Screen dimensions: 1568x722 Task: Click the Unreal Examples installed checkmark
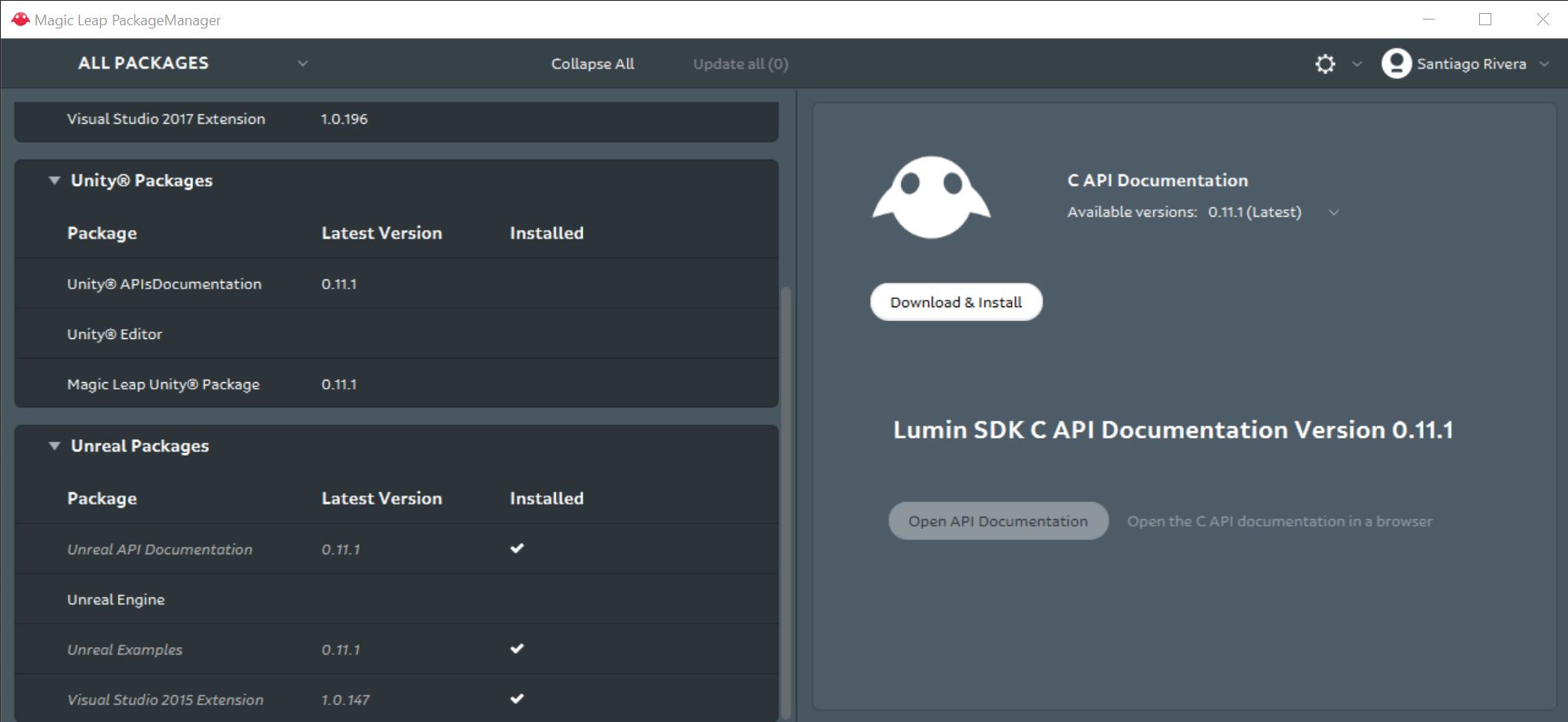(x=517, y=649)
